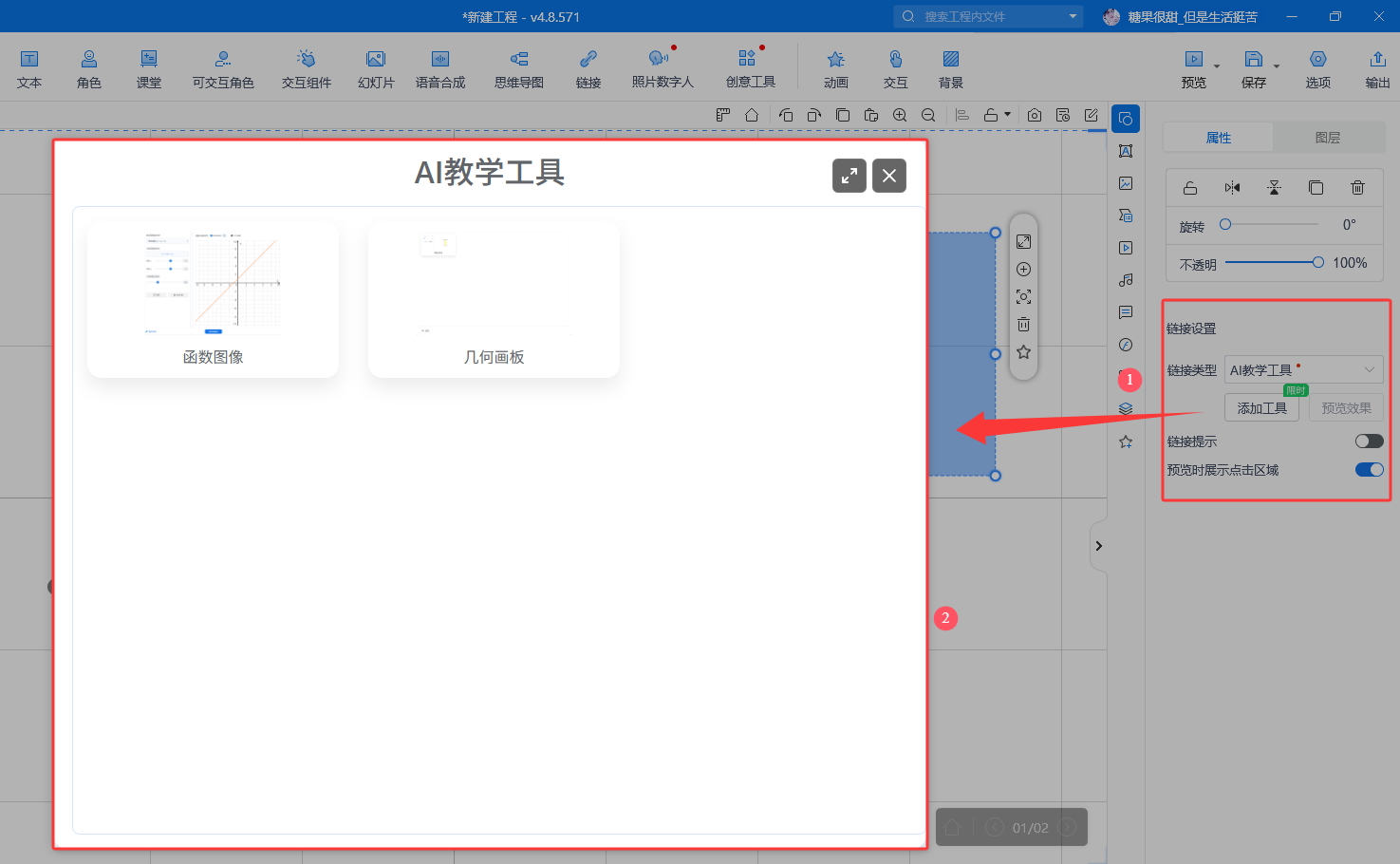Screen dimensions: 1400x864
Task: Choose the 函数图像 tool thumbnail
Action: coord(213,299)
